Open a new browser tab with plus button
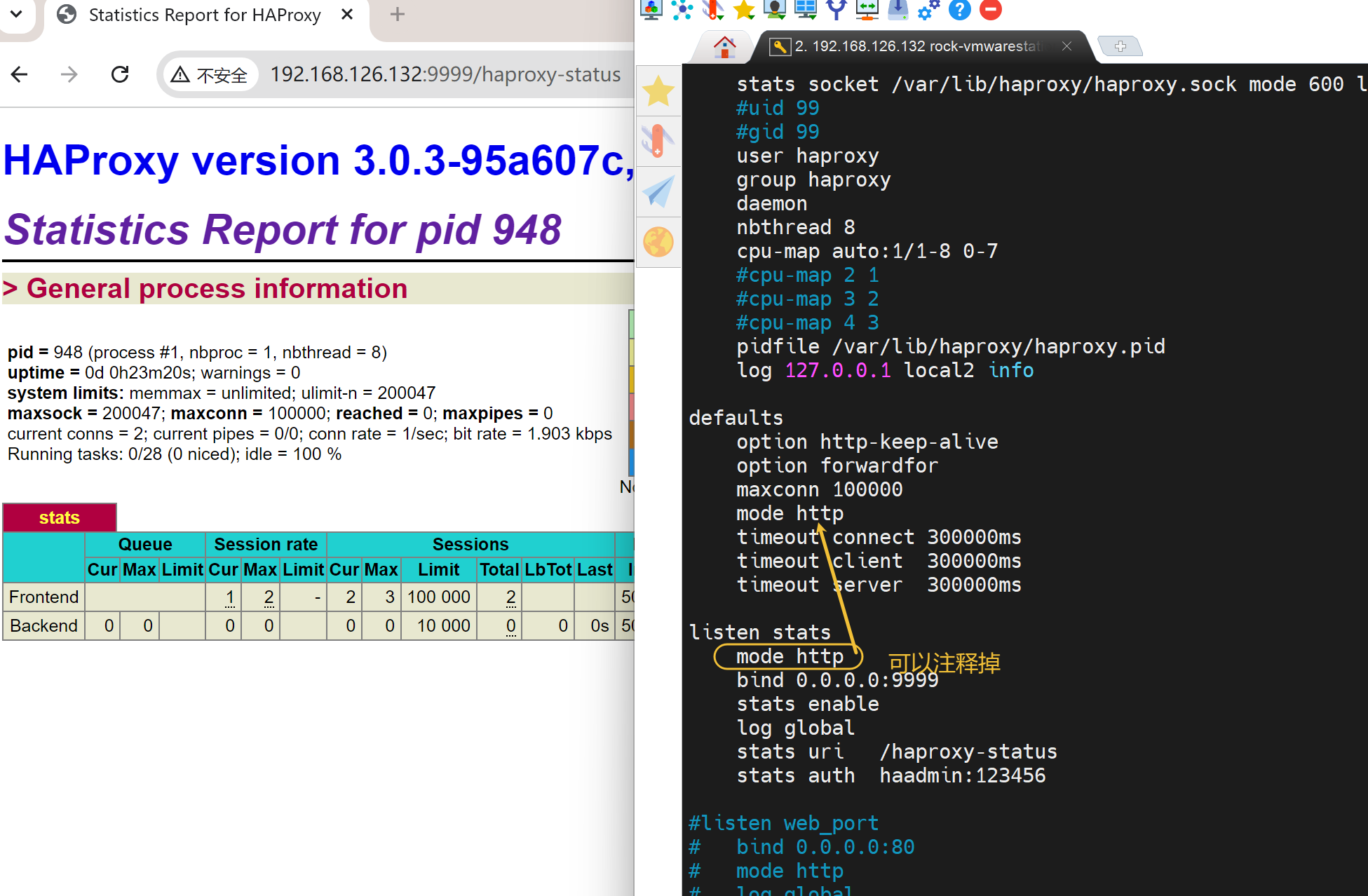1368x896 pixels. click(x=397, y=14)
